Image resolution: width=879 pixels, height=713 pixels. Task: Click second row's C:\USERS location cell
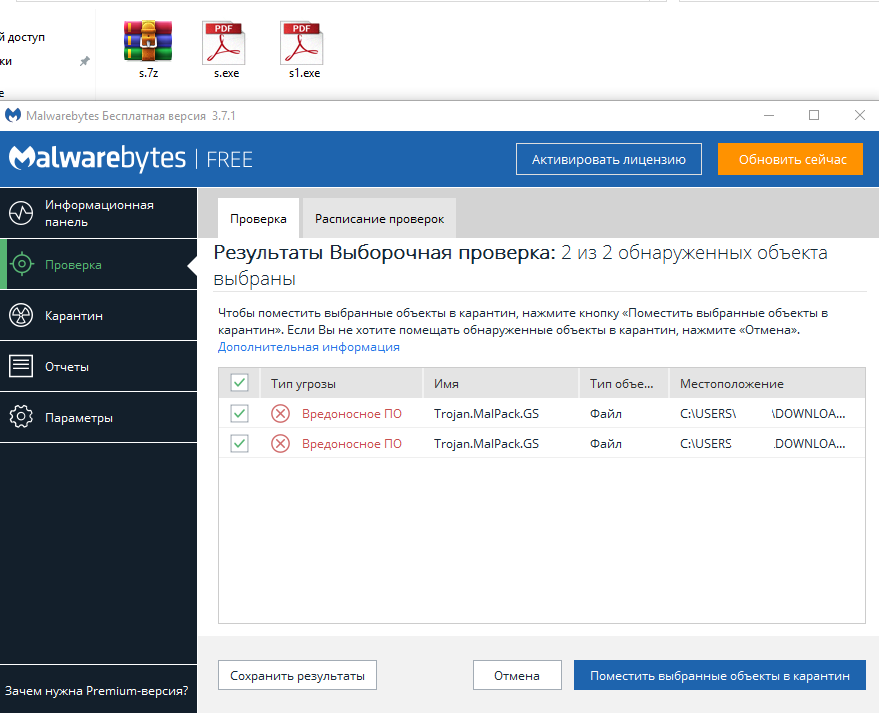click(x=762, y=444)
